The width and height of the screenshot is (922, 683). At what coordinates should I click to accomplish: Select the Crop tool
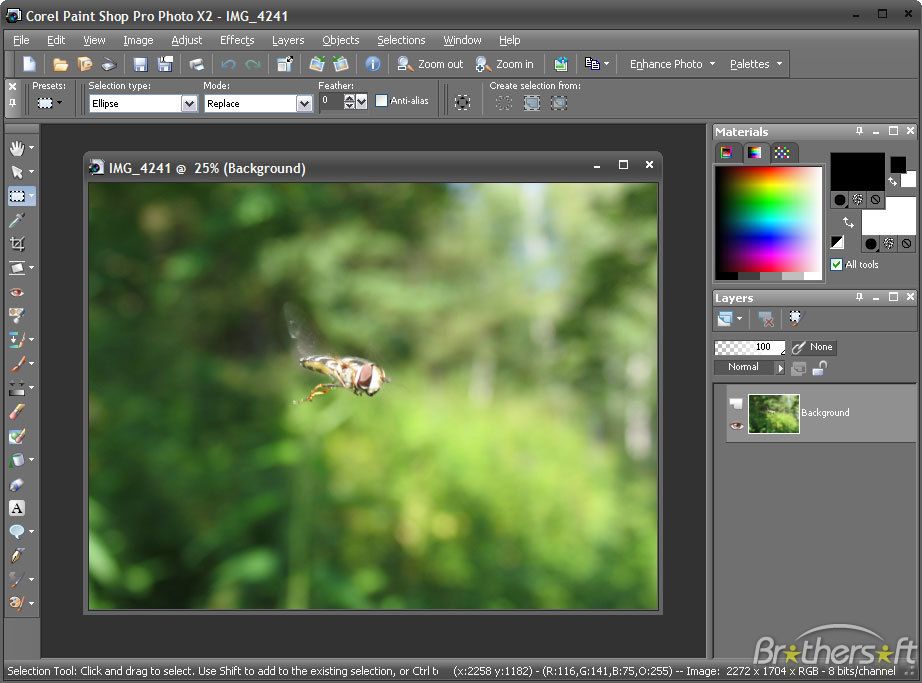click(17, 244)
